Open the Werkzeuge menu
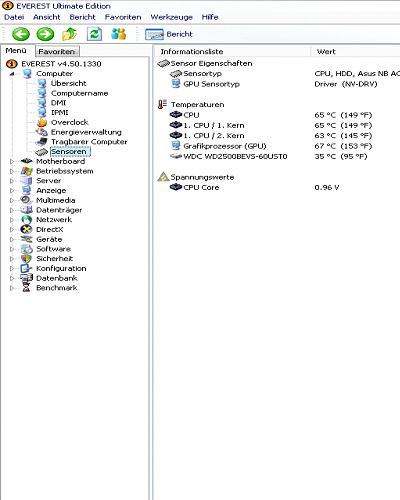Image resolution: width=400 pixels, height=500 pixels. pos(171,17)
